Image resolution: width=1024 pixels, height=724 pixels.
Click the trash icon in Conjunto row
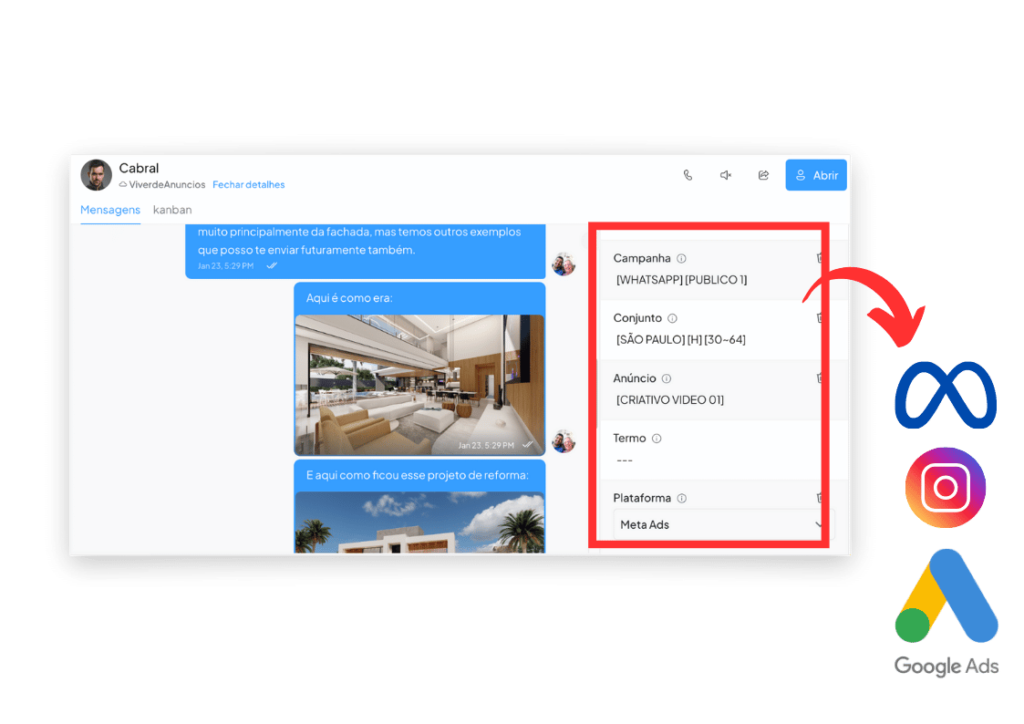819,318
